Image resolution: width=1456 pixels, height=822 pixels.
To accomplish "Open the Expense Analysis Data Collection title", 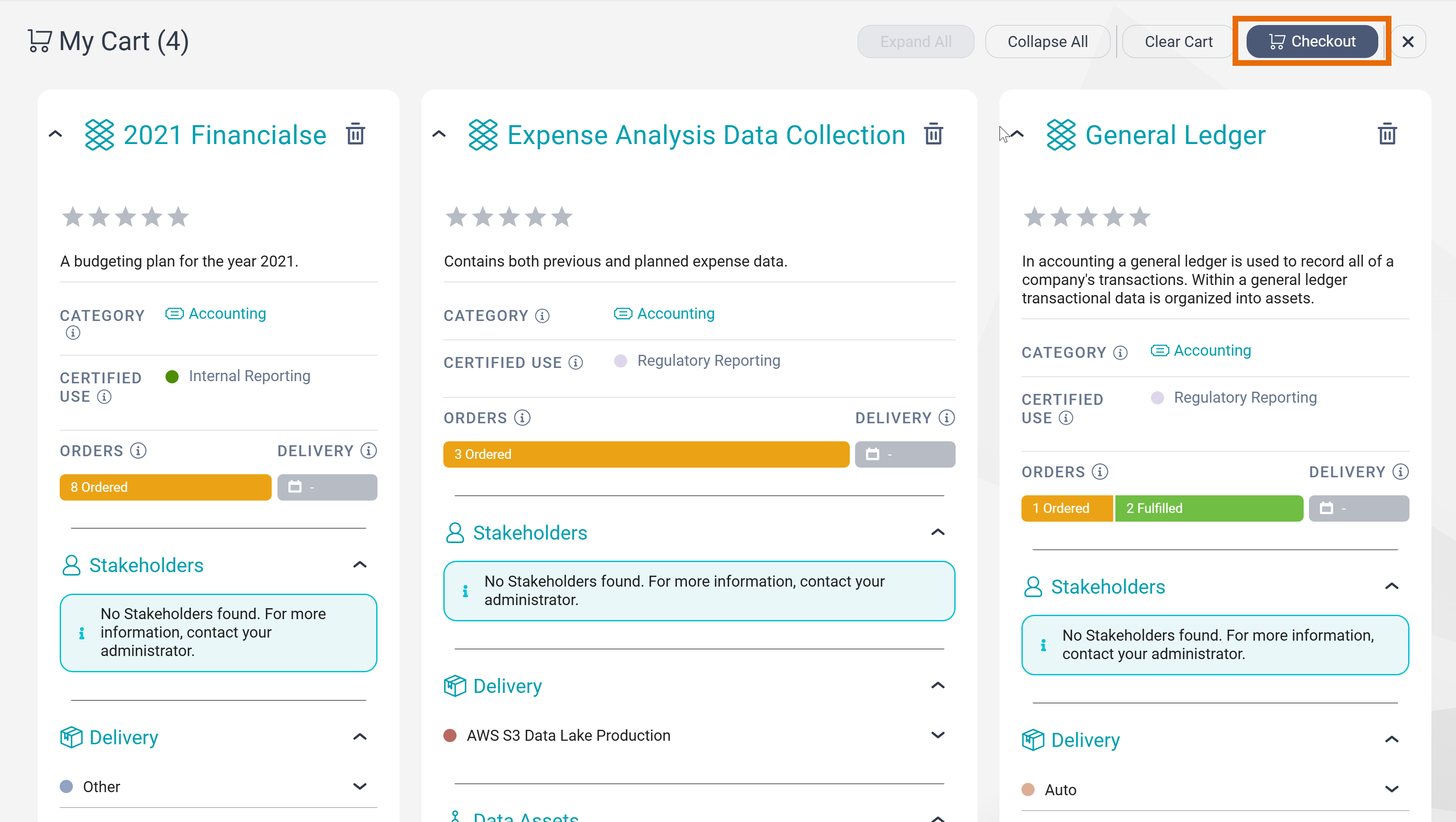I will coord(707,135).
